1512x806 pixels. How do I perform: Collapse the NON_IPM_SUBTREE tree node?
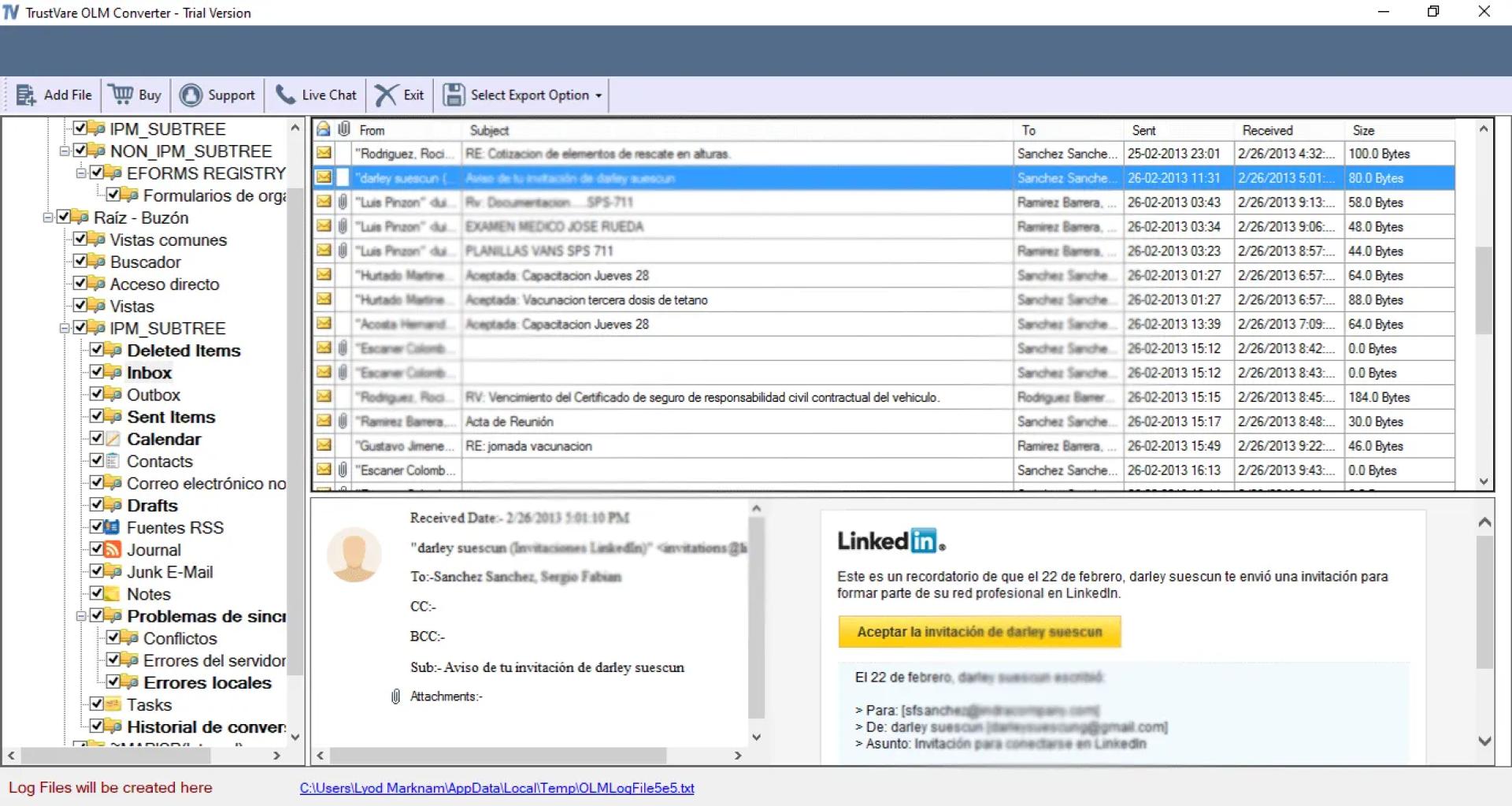click(x=66, y=151)
